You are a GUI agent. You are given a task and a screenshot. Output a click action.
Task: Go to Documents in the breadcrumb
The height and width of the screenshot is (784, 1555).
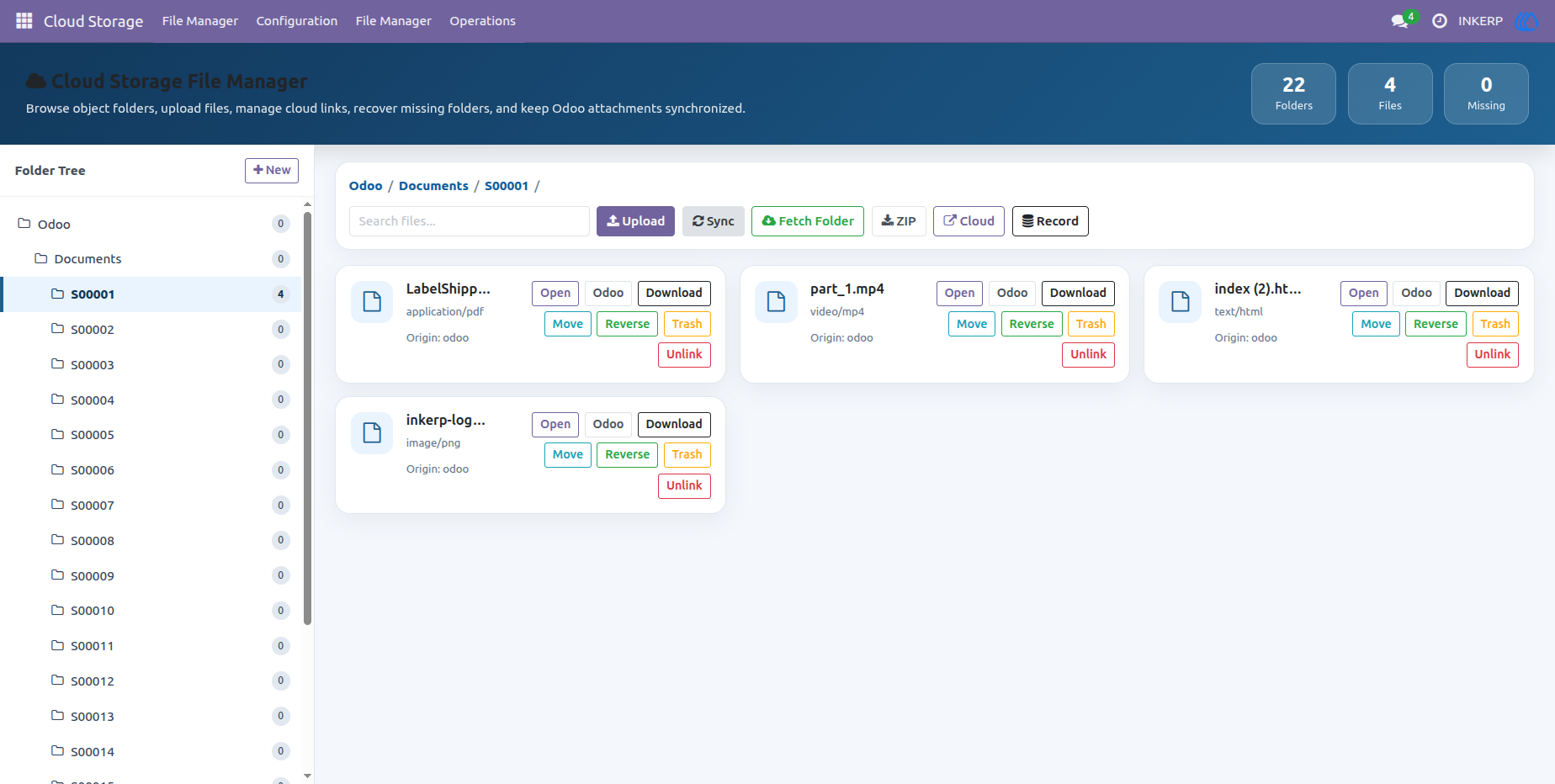433,186
